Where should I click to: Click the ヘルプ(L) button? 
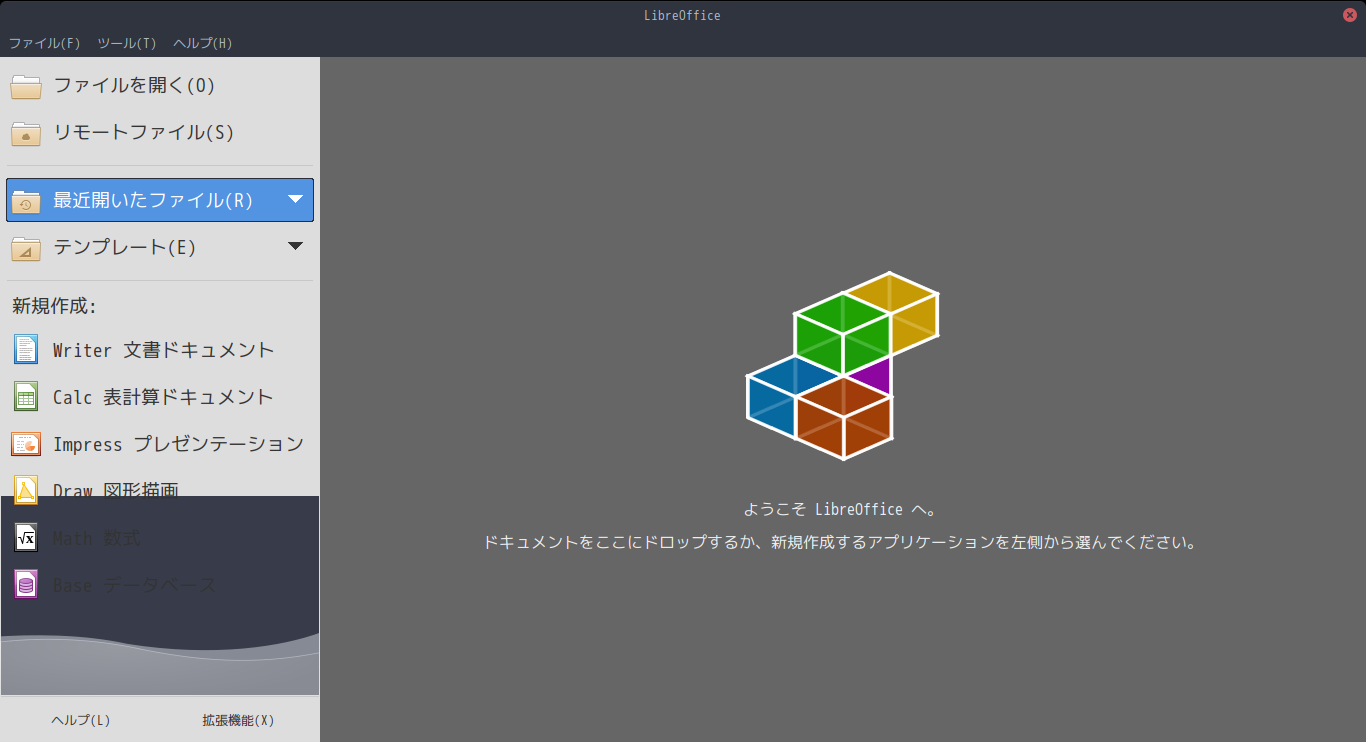pos(81,720)
